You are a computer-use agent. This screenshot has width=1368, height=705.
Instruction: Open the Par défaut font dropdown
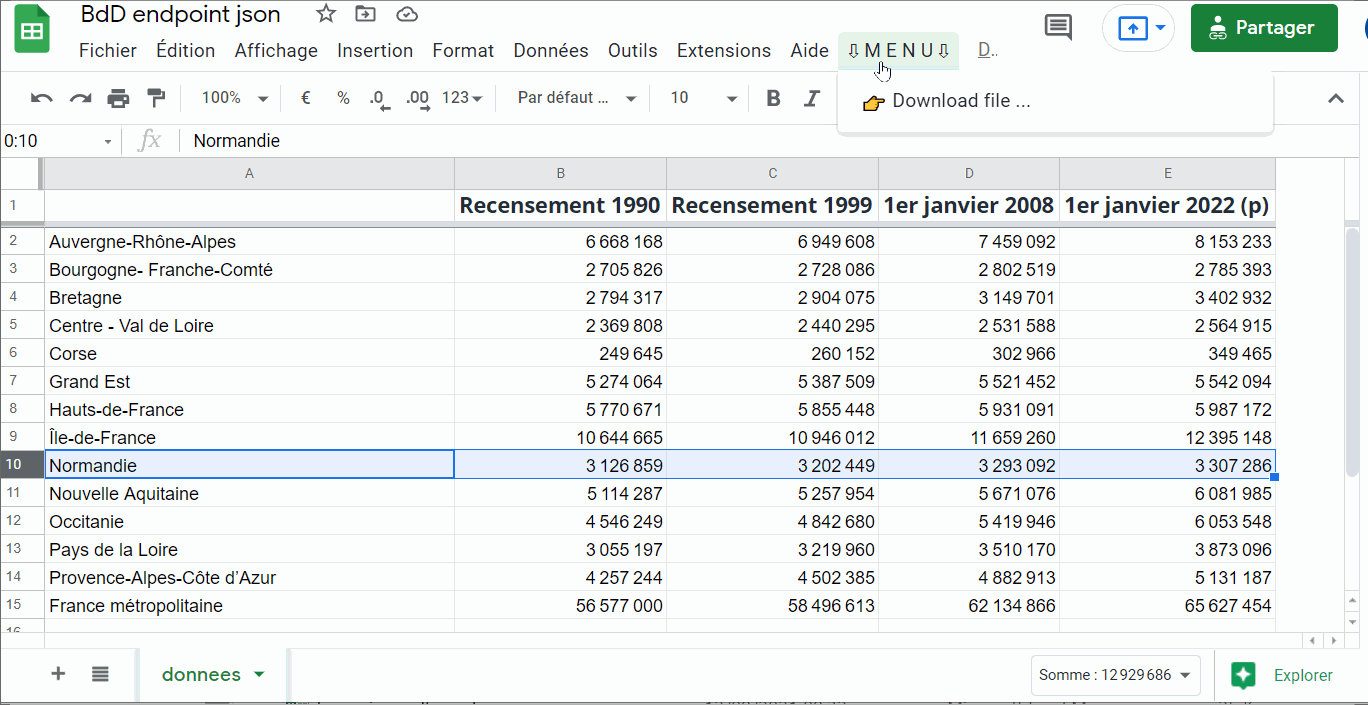click(x=576, y=98)
